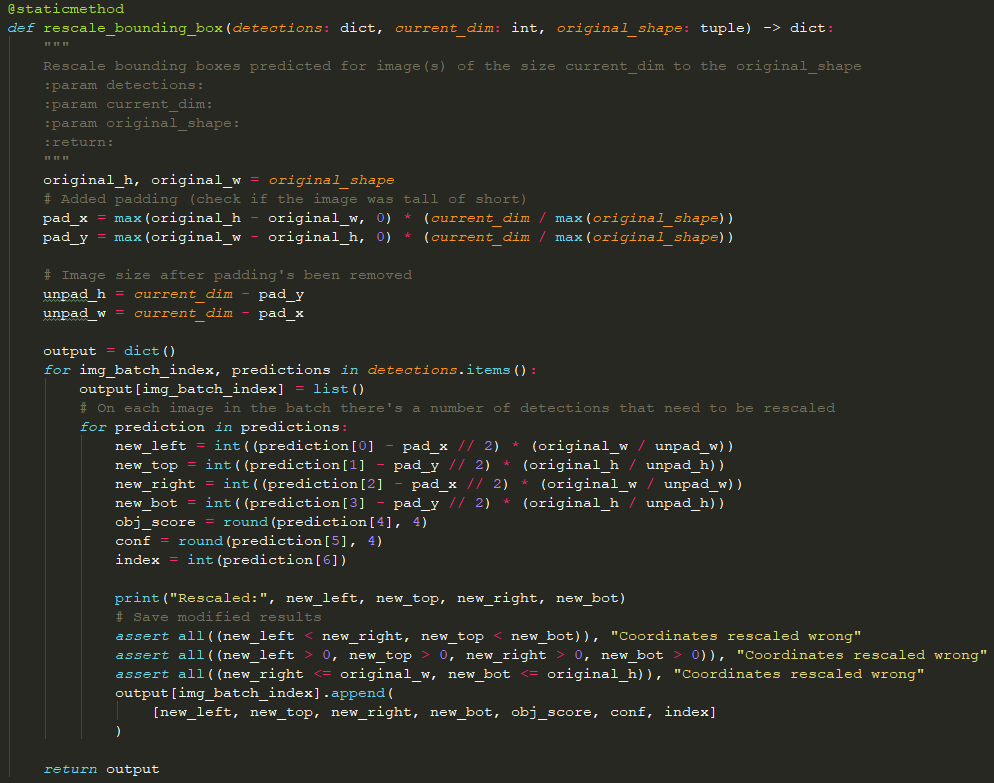Click the '-> dict' return annotation
The height and width of the screenshot is (783, 994).
794,28
